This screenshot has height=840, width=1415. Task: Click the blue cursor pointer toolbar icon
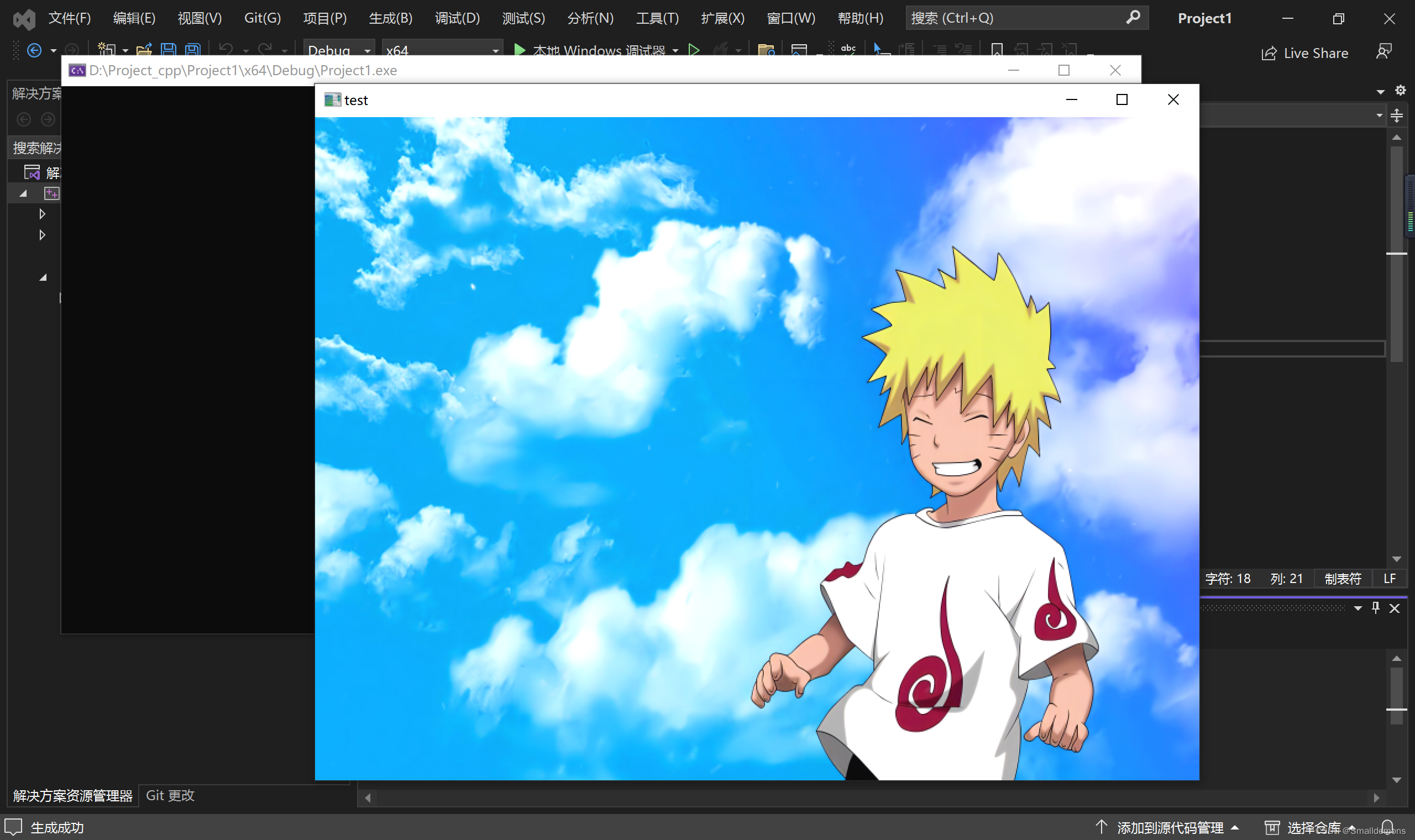(x=881, y=49)
